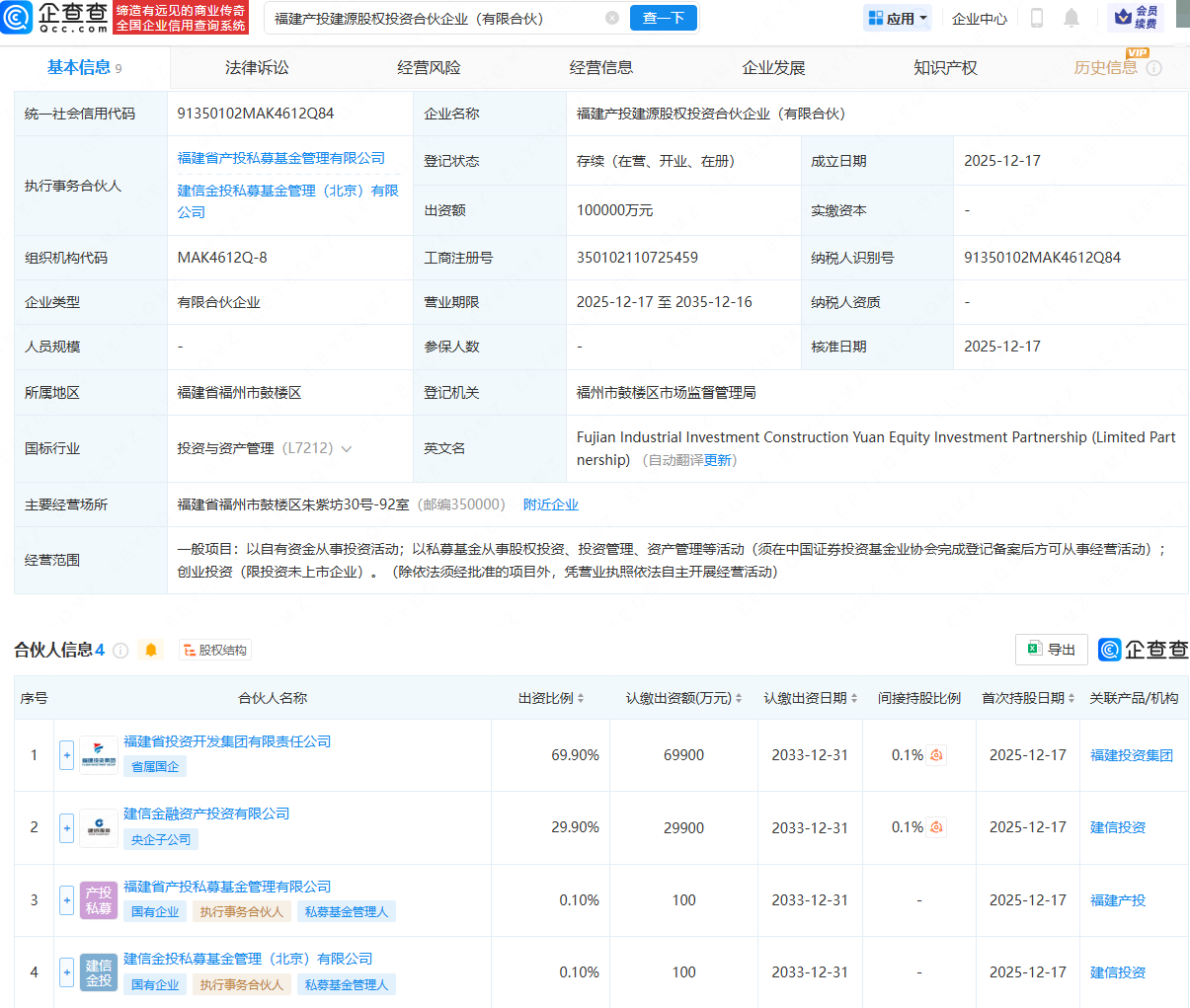The width and height of the screenshot is (1190, 1008).
Task: Click help icon beside 历史信息 tab
Action: tap(1154, 68)
